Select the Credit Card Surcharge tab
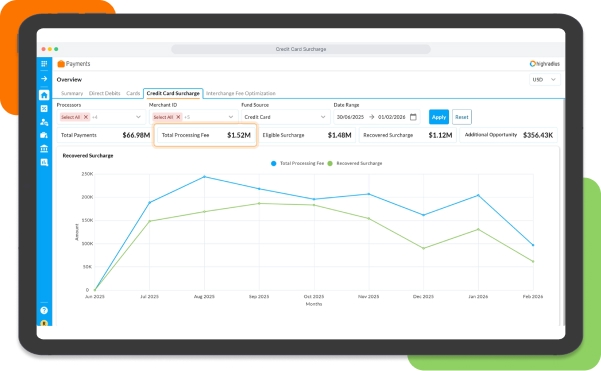This screenshot has height=371, width=601. coord(173,93)
